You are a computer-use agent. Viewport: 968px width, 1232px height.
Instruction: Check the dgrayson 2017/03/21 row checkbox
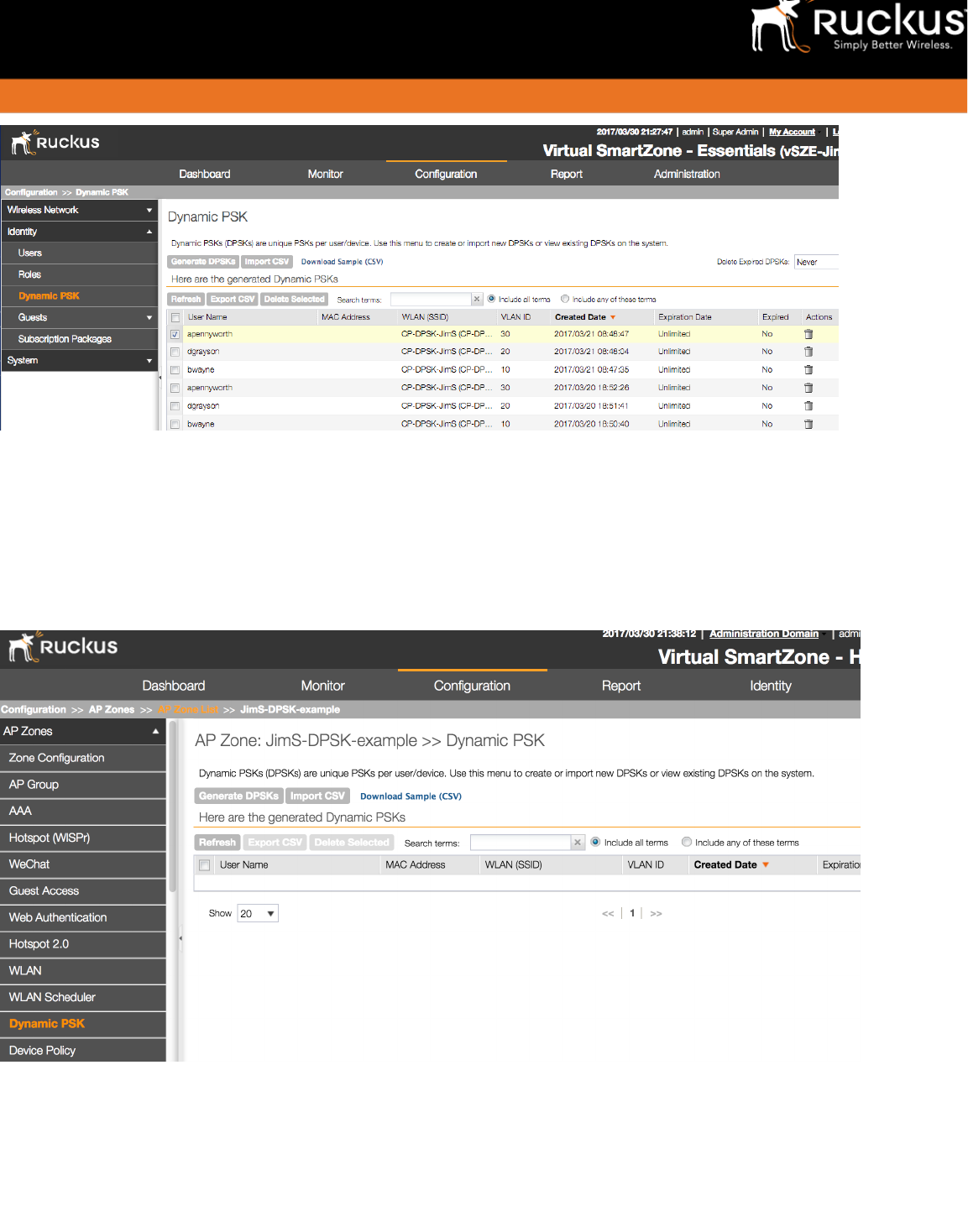click(x=175, y=352)
